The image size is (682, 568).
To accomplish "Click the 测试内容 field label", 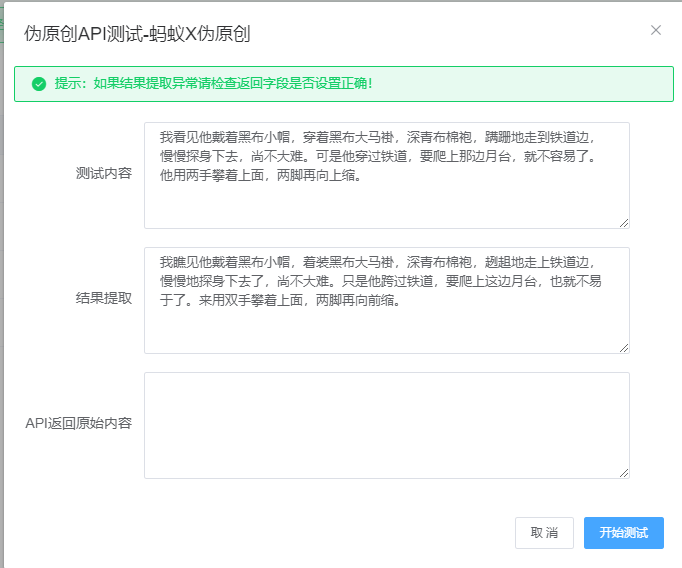I will pos(103,173).
